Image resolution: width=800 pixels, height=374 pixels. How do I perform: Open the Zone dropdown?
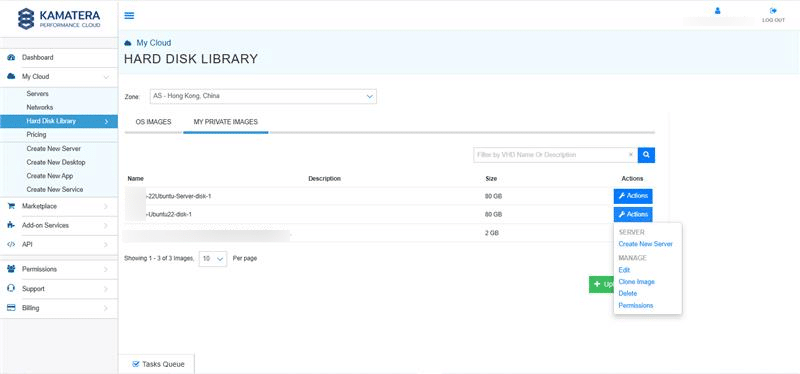pyautogui.click(x=263, y=96)
